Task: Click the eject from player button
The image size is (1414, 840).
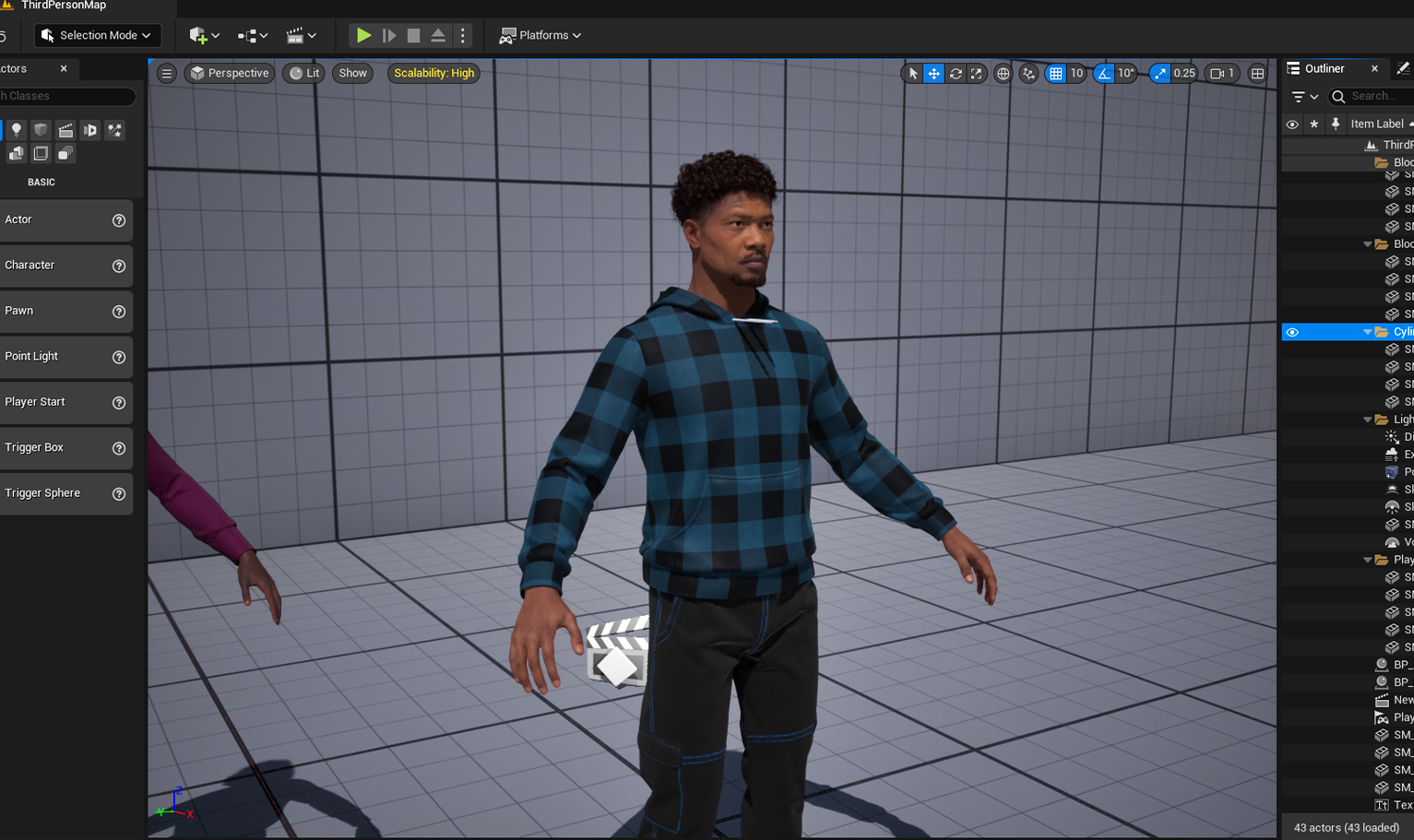Action: (438, 35)
